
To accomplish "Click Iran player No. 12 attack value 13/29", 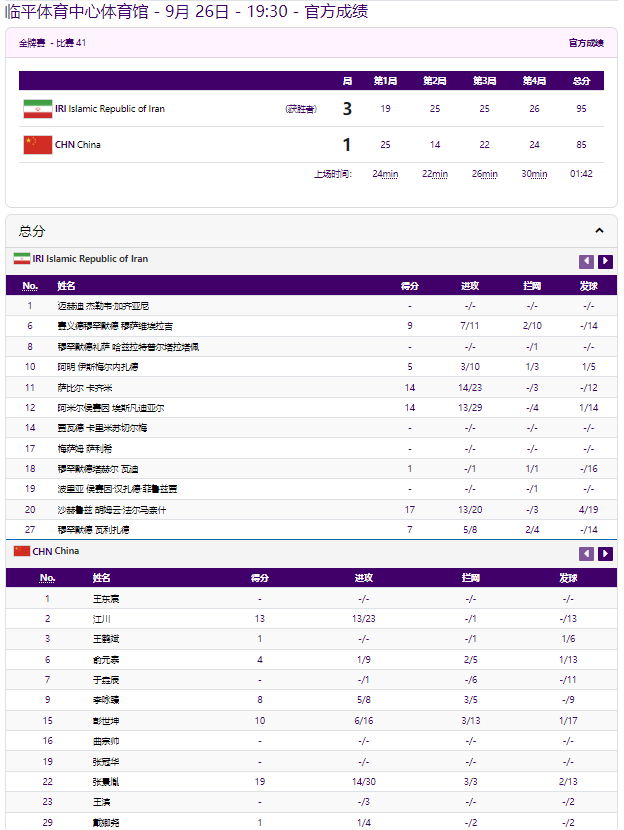I will [470, 408].
